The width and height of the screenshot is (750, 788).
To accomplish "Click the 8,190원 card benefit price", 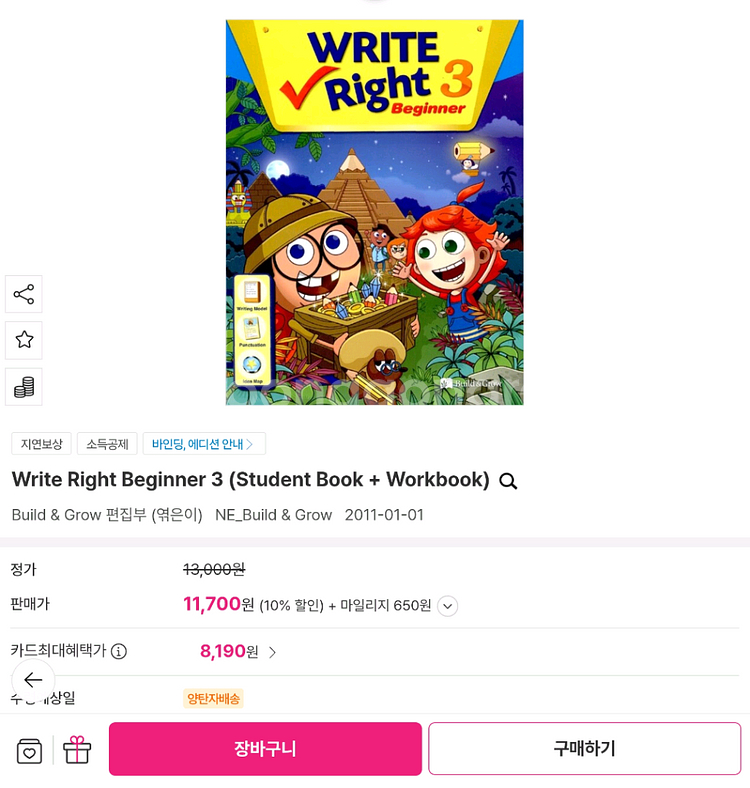I will (229, 651).
